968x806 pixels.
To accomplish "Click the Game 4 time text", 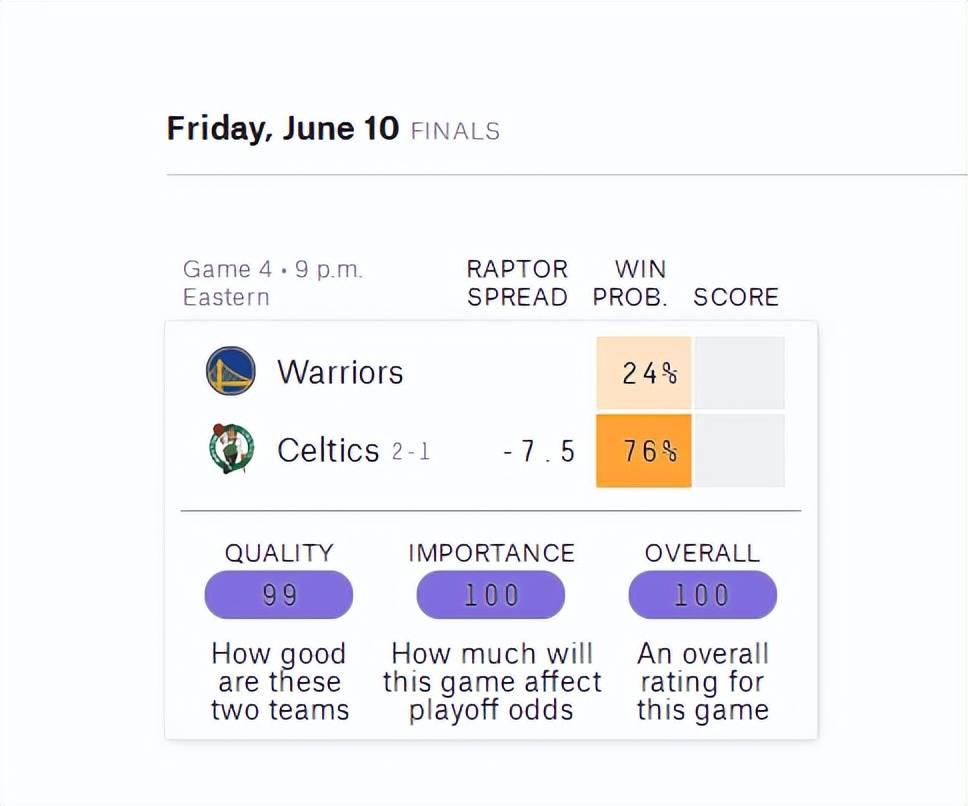I will 273,283.
